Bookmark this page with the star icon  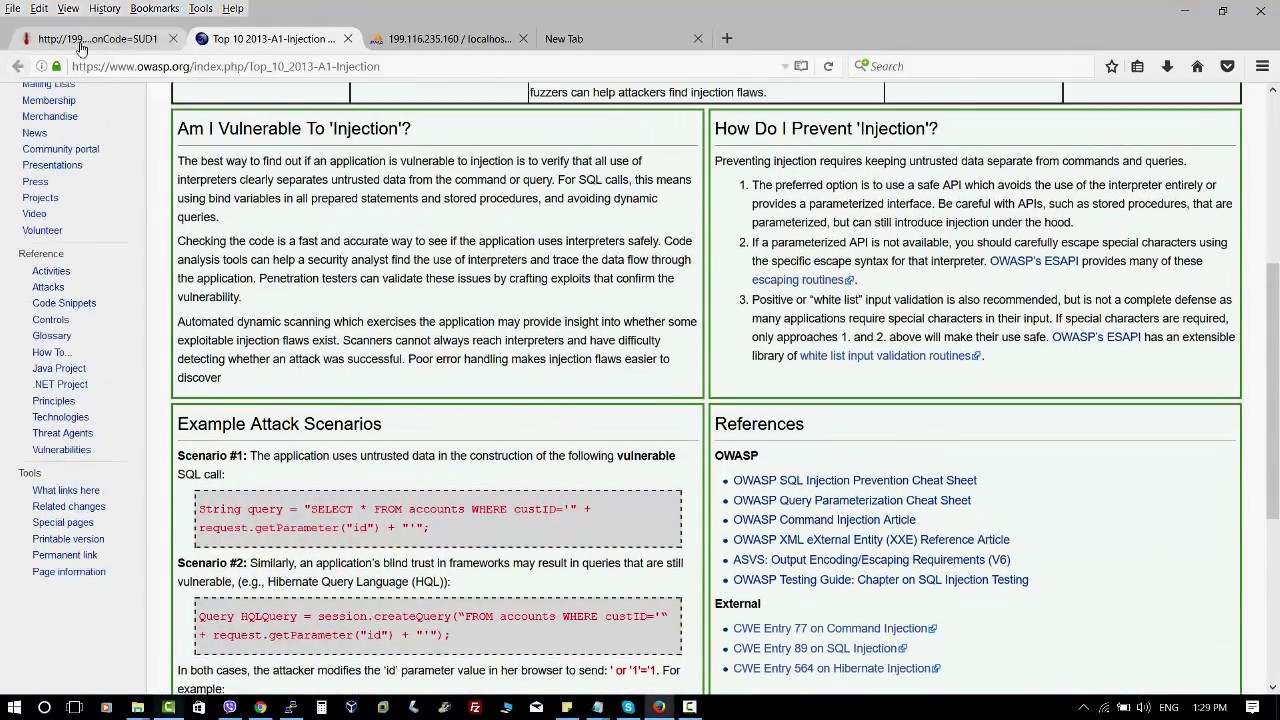[1111, 66]
